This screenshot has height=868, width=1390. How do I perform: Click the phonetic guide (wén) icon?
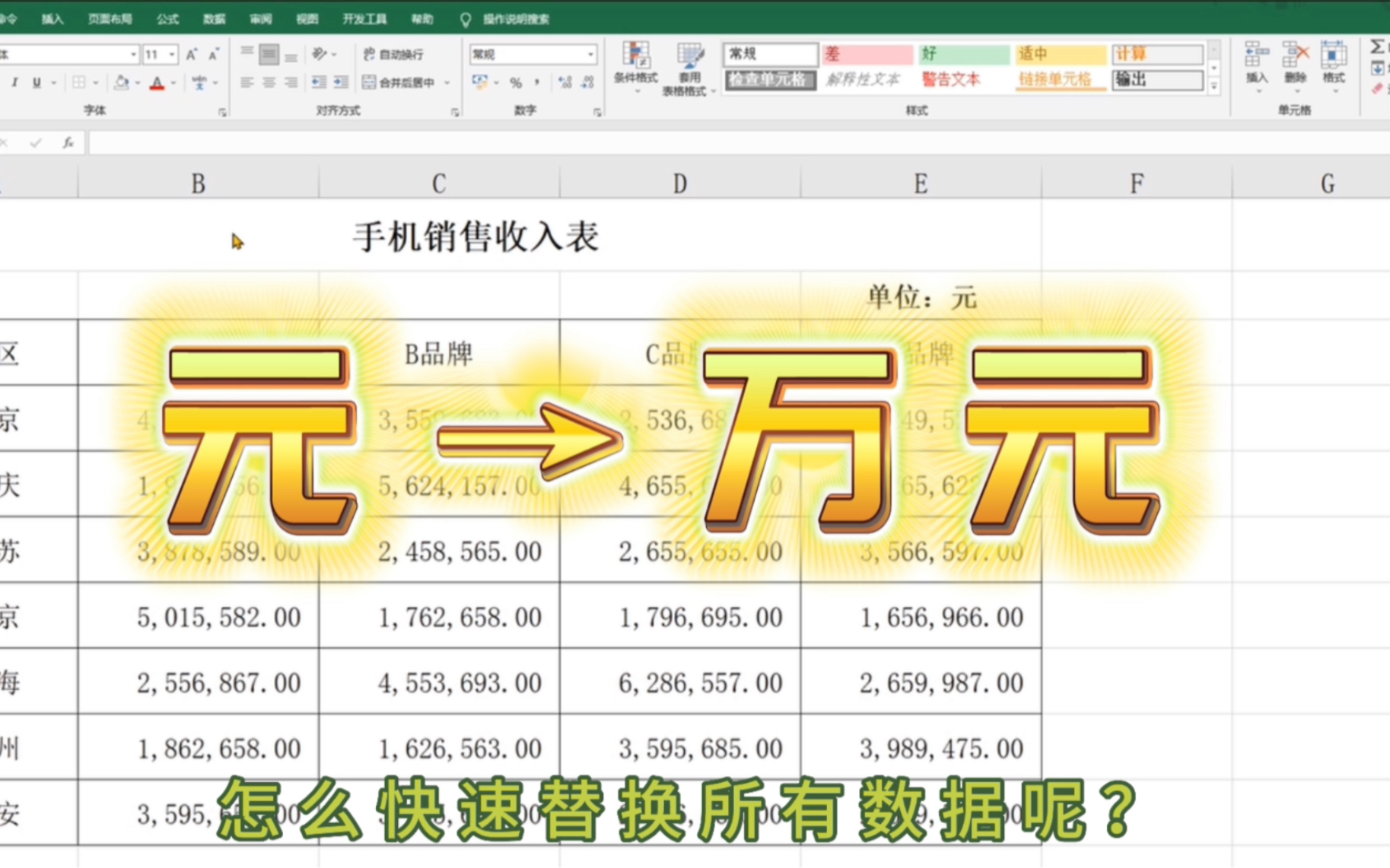tap(199, 82)
